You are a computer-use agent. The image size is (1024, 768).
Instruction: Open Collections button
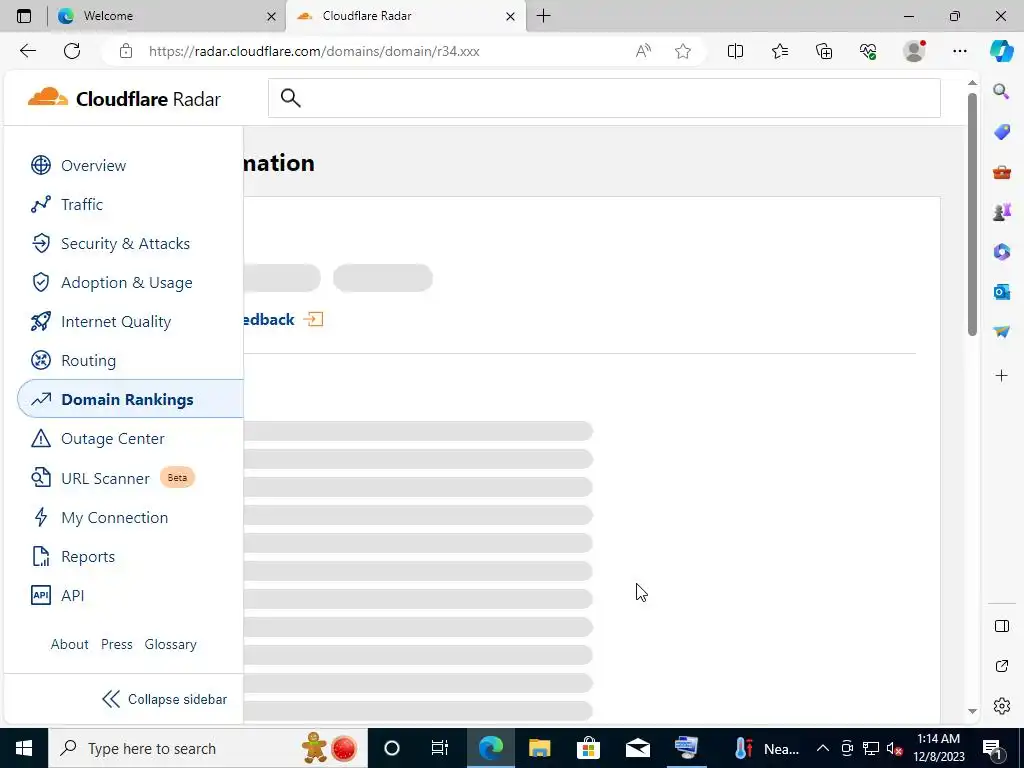824,51
